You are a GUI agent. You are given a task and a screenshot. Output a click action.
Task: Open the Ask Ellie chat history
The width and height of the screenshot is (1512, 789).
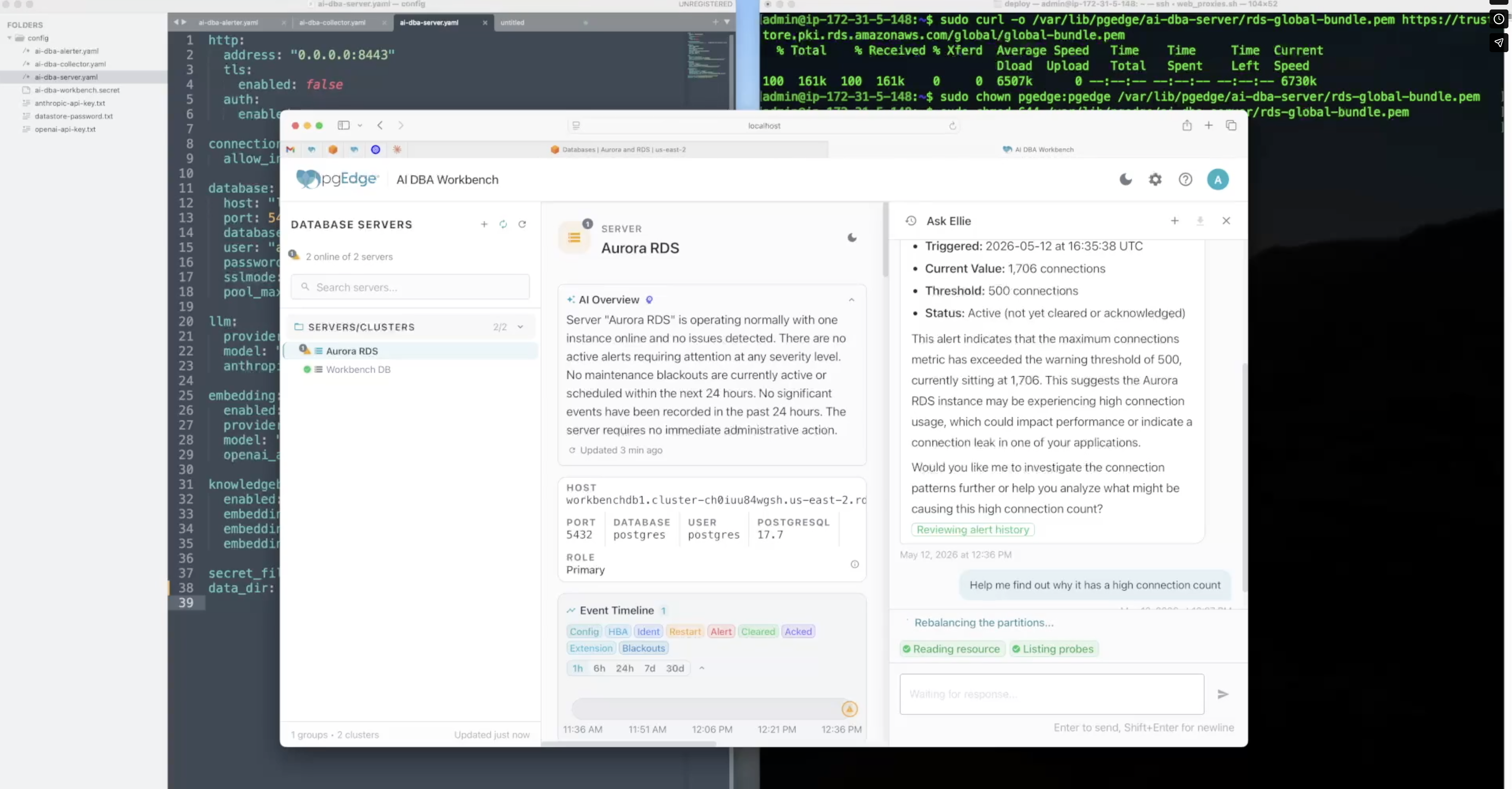[911, 221]
